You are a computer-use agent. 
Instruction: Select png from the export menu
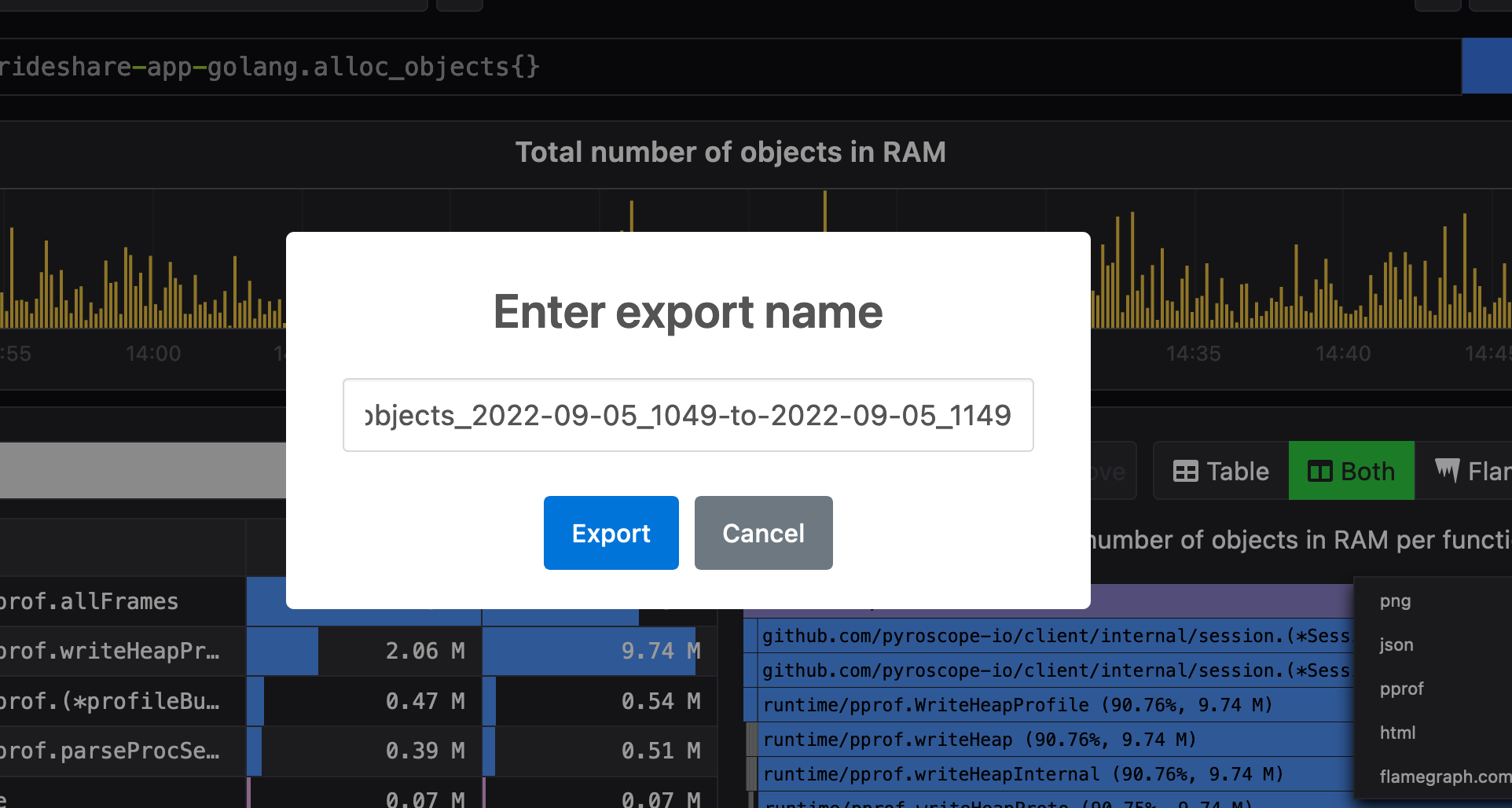tap(1396, 600)
